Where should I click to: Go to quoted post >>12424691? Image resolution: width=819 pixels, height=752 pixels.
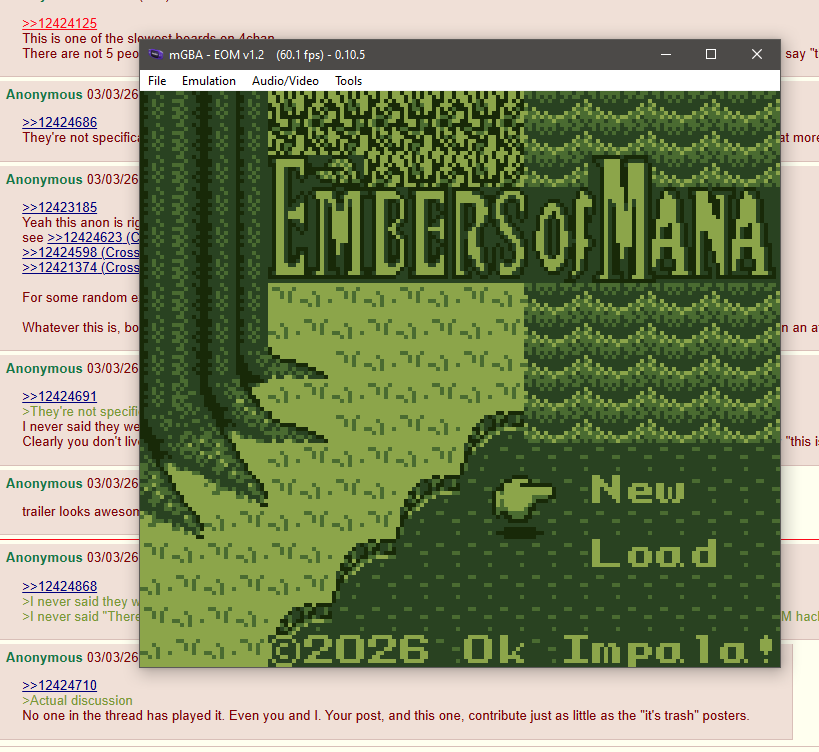[x=59, y=396]
